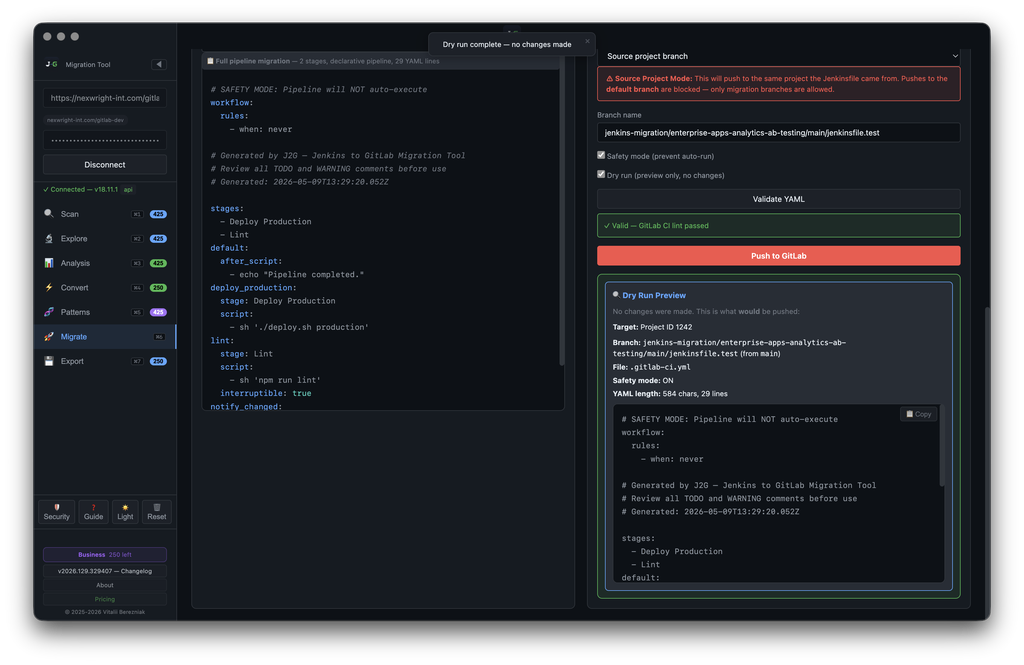Click the Reset trash button

click(x=157, y=512)
